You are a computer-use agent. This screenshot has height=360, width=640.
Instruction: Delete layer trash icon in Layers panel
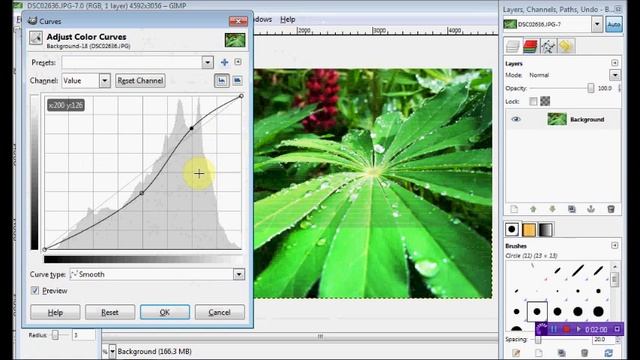[611, 209]
